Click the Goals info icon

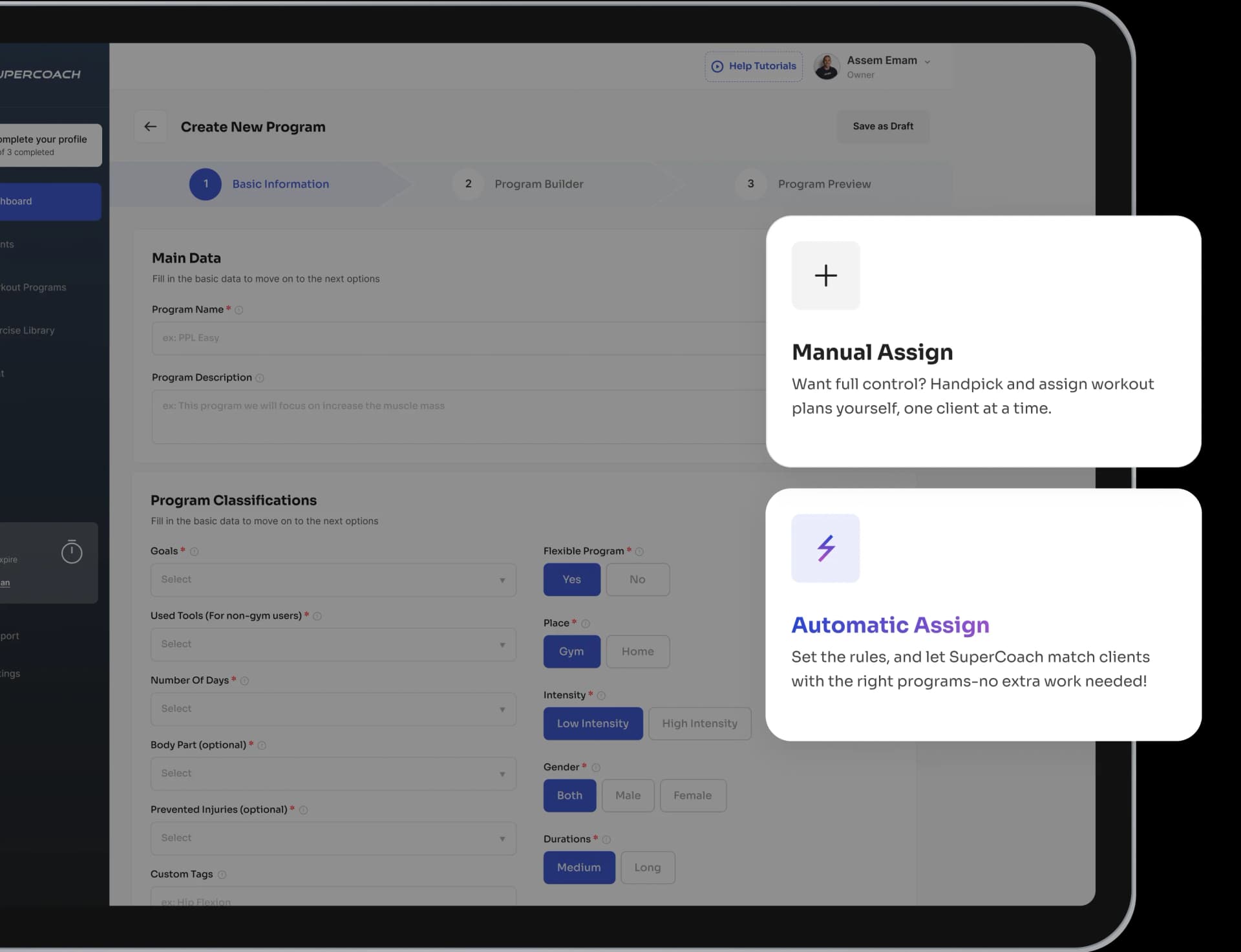click(x=194, y=552)
